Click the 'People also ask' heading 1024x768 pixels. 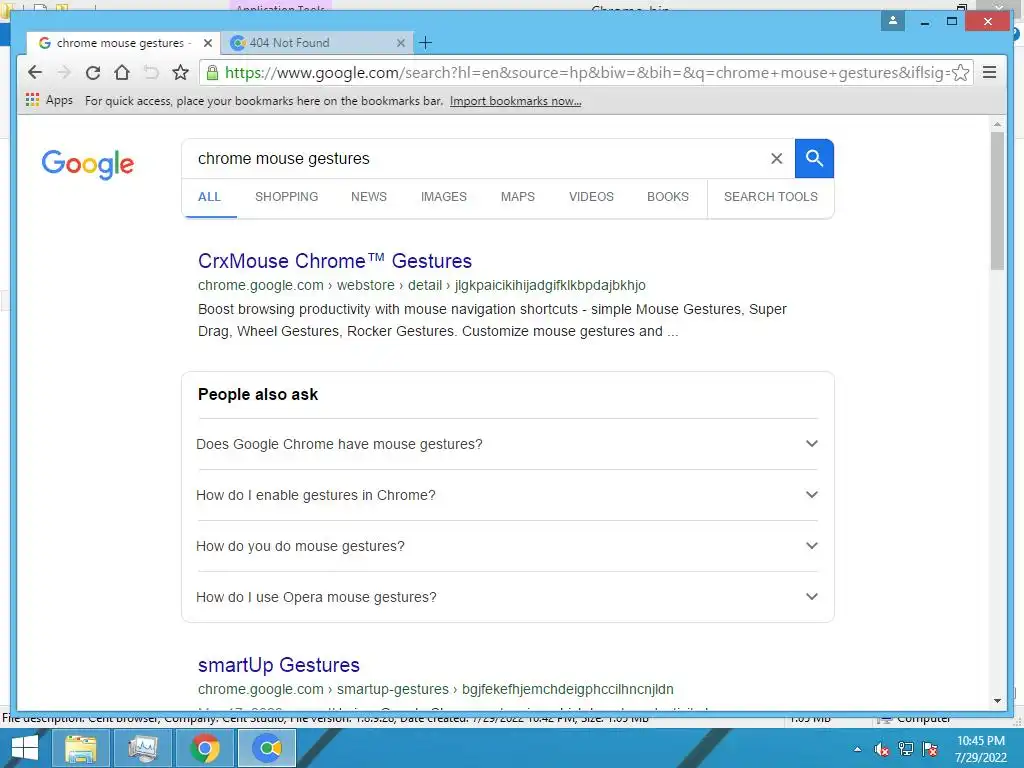[x=258, y=394]
